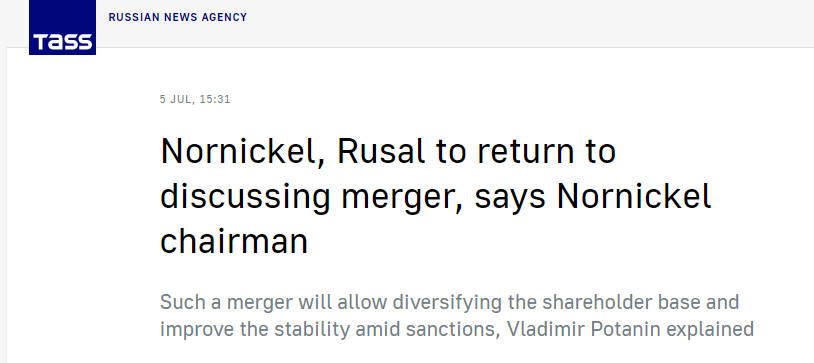The height and width of the screenshot is (363, 814).
Task: Click the 5 JUL, 15:31 timestamp
Action: [x=195, y=99]
